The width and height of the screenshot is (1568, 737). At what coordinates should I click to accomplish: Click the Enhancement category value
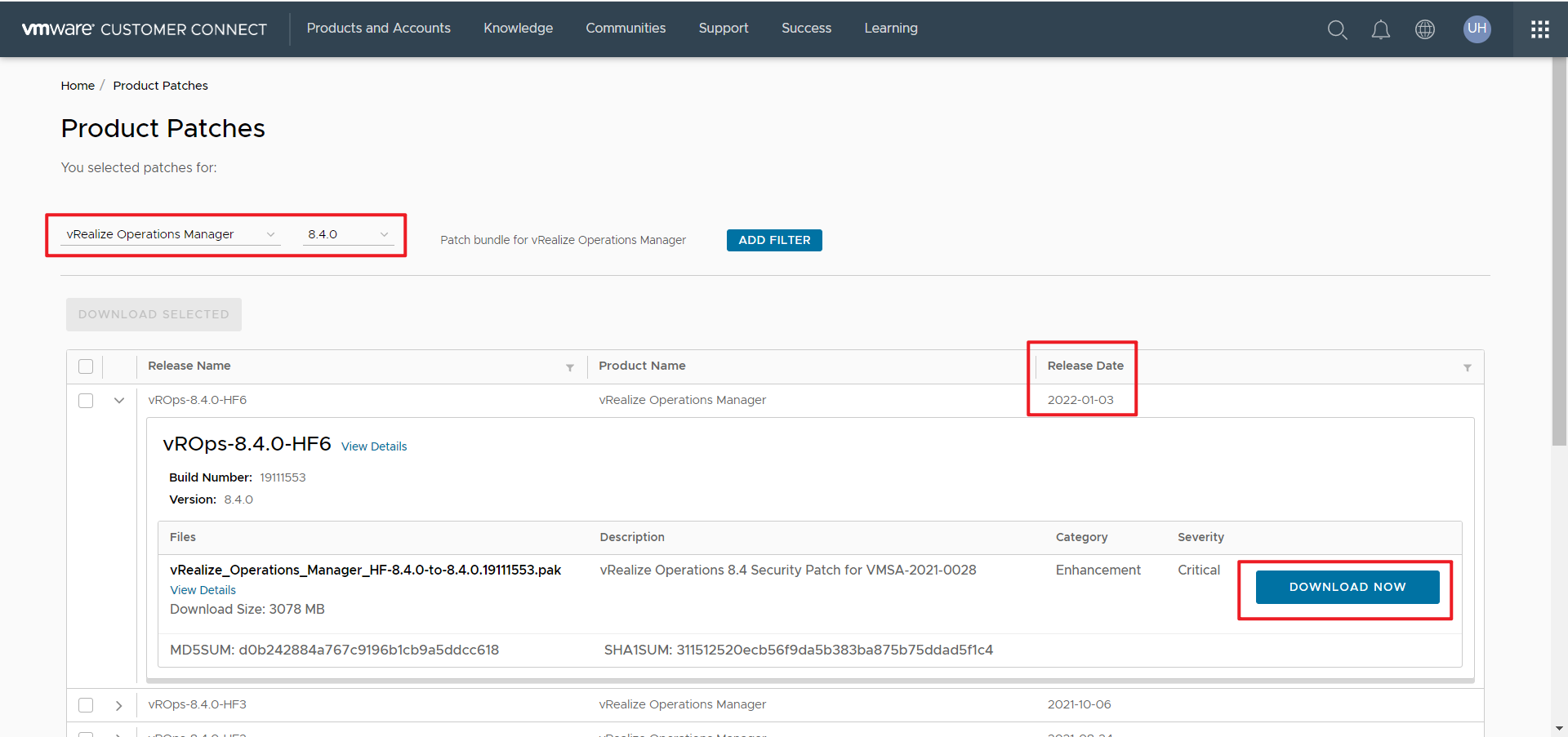(1098, 570)
